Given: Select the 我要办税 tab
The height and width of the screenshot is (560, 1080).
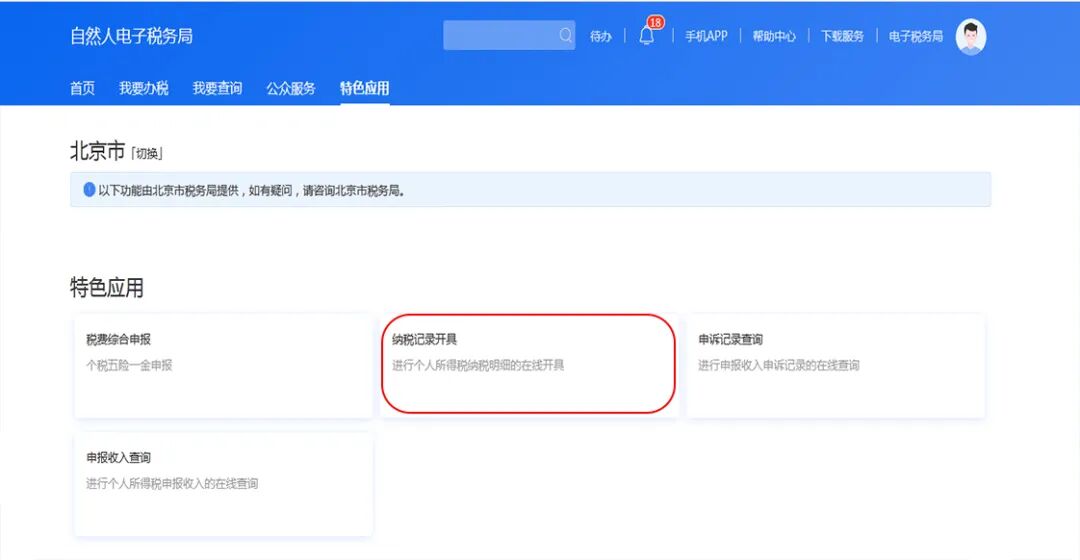Looking at the screenshot, I should click(x=144, y=88).
